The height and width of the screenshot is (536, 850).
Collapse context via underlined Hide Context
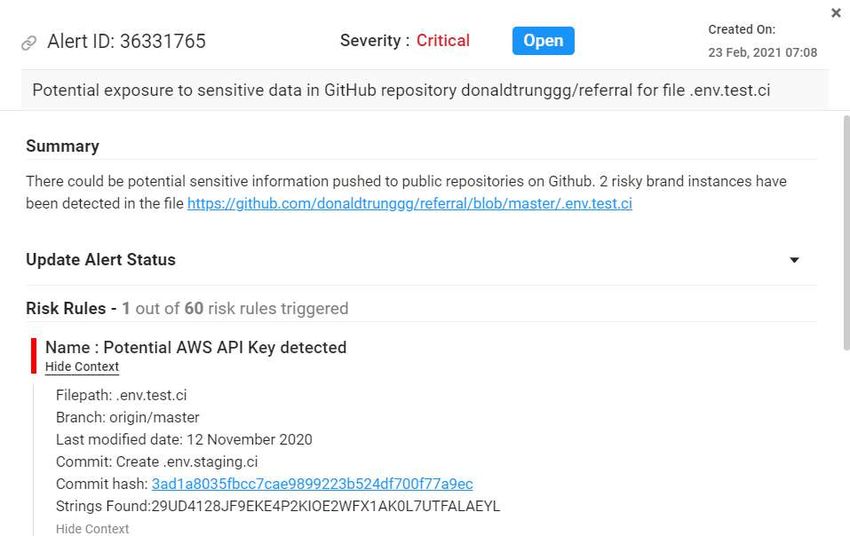coord(82,367)
